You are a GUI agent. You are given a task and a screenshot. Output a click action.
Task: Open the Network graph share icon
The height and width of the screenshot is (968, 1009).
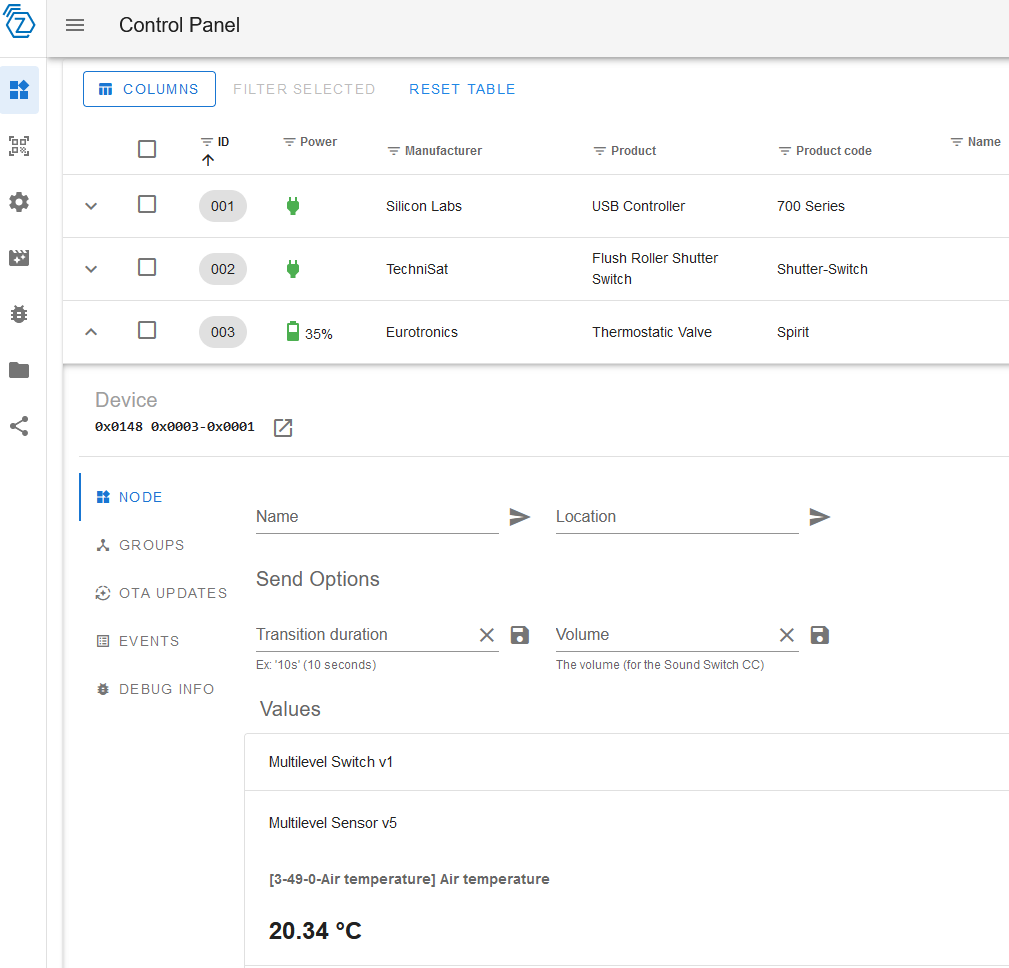(x=19, y=426)
